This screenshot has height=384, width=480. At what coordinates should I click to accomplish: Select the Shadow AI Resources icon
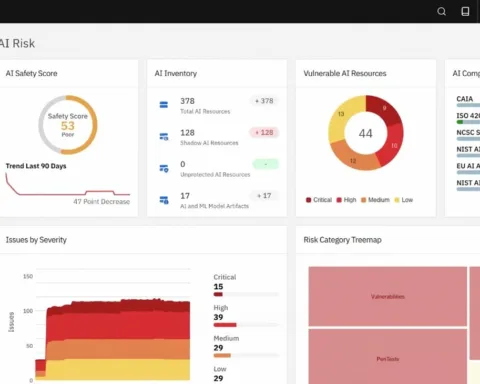coord(164,136)
